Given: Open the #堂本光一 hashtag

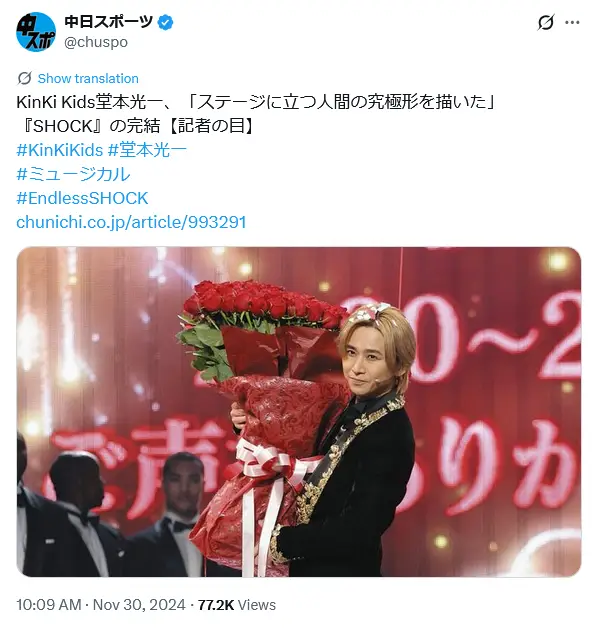Looking at the screenshot, I should point(147,150).
